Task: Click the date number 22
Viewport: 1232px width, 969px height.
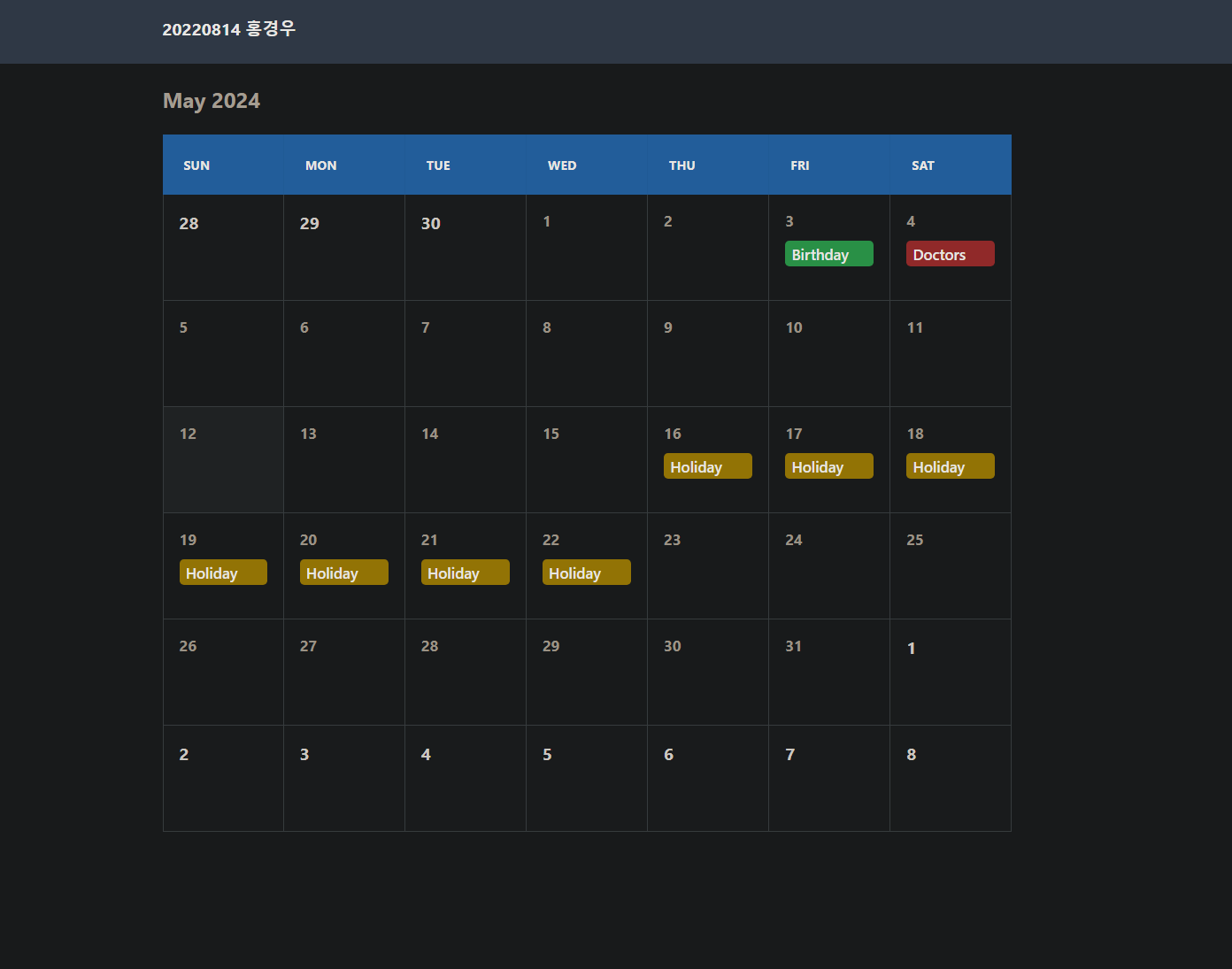Action: [551, 540]
